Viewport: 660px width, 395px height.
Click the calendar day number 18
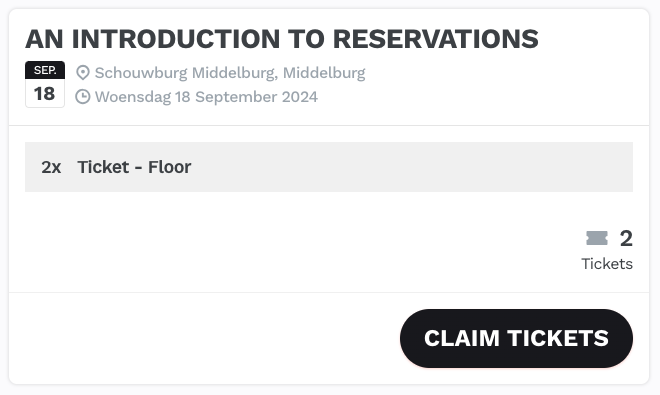tap(45, 93)
